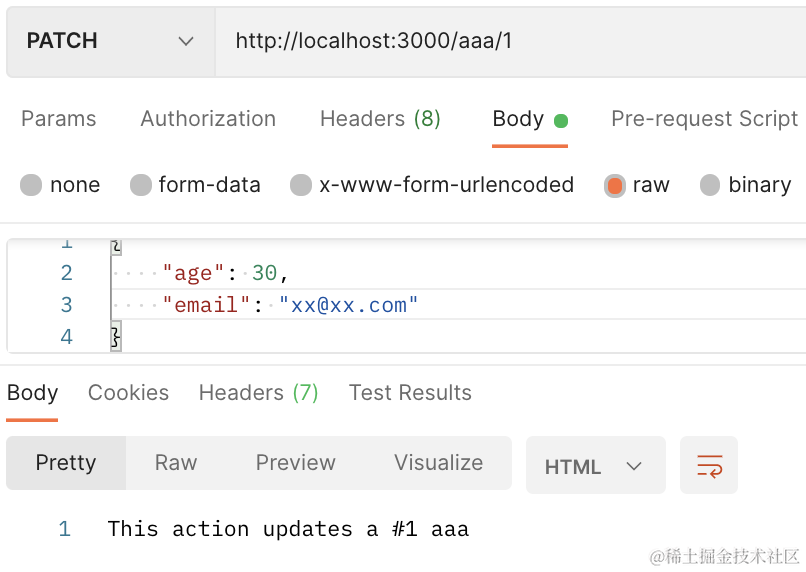Image resolution: width=806 pixels, height=572 pixels.
Task: Select the 'none' body type radio
Action: pos(31,185)
